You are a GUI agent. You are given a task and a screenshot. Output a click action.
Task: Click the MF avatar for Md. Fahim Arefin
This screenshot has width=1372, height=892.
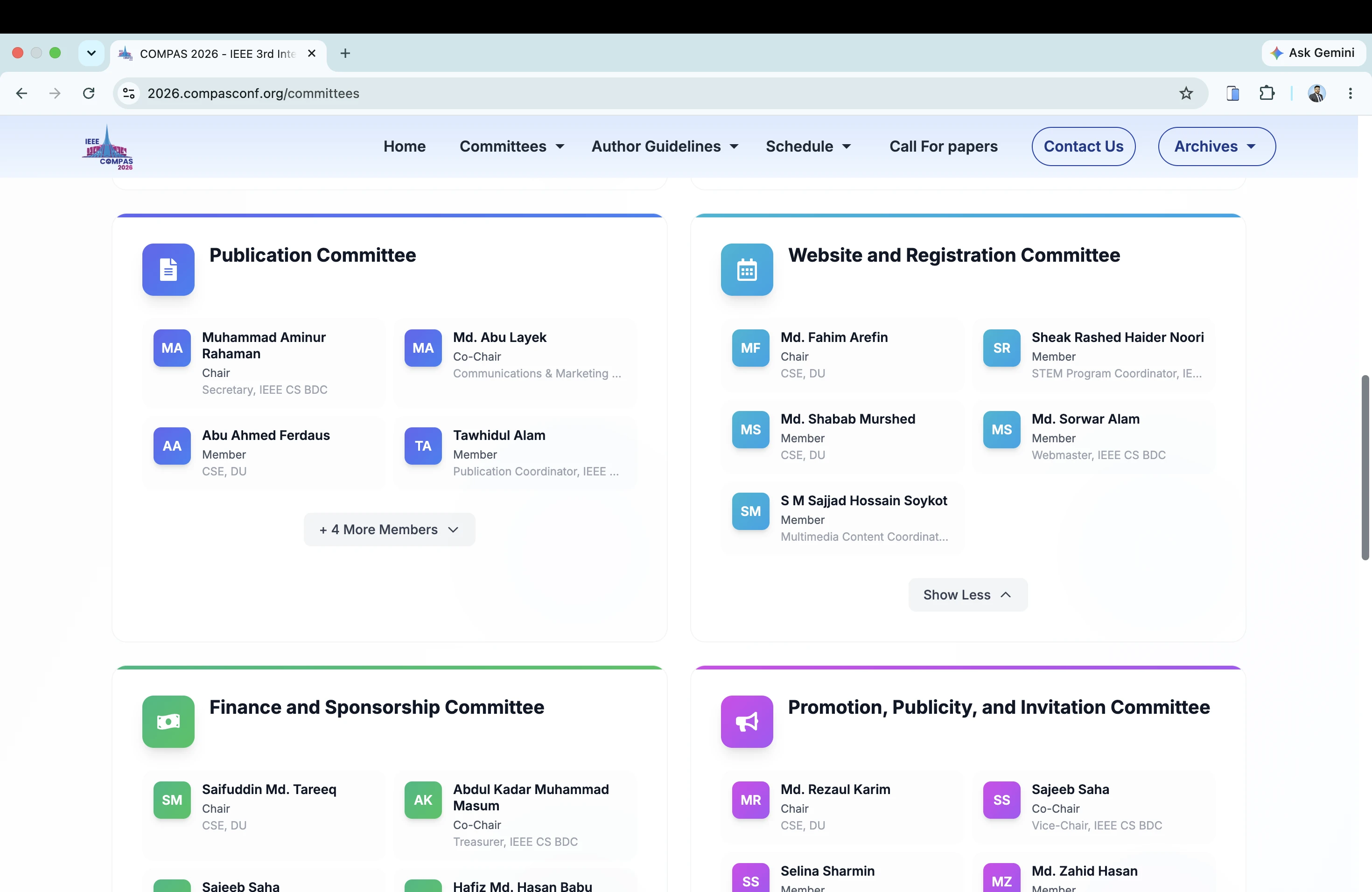(x=750, y=348)
